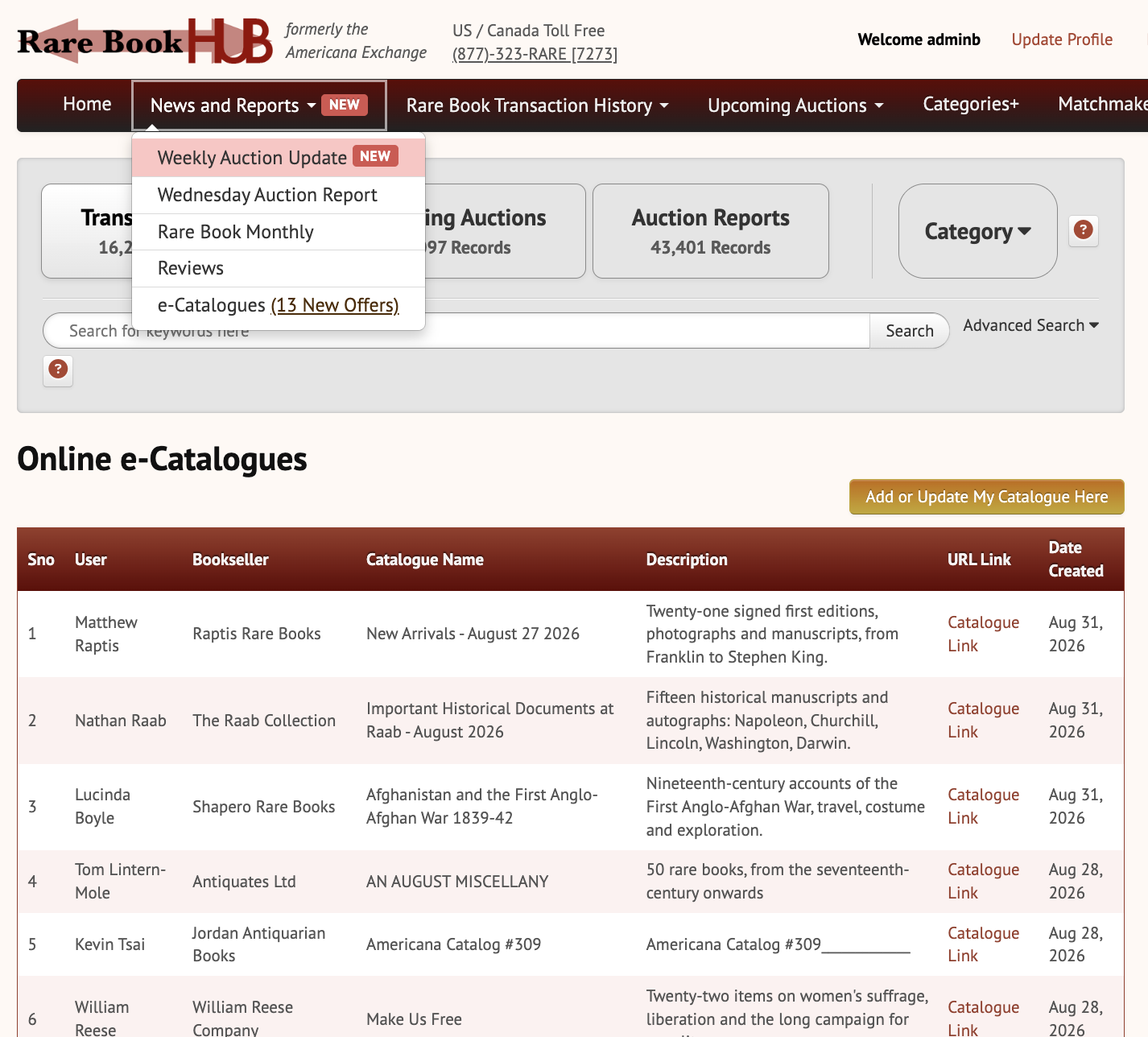Image resolution: width=1148 pixels, height=1037 pixels.
Task: Click user name Kevin Tsai
Action: point(110,944)
